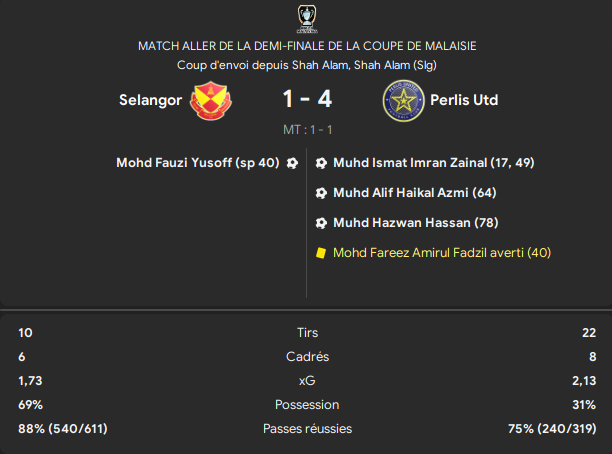This screenshot has height=454, width=612.
Task: Open the Selangor club crest
Action: [x=211, y=100]
